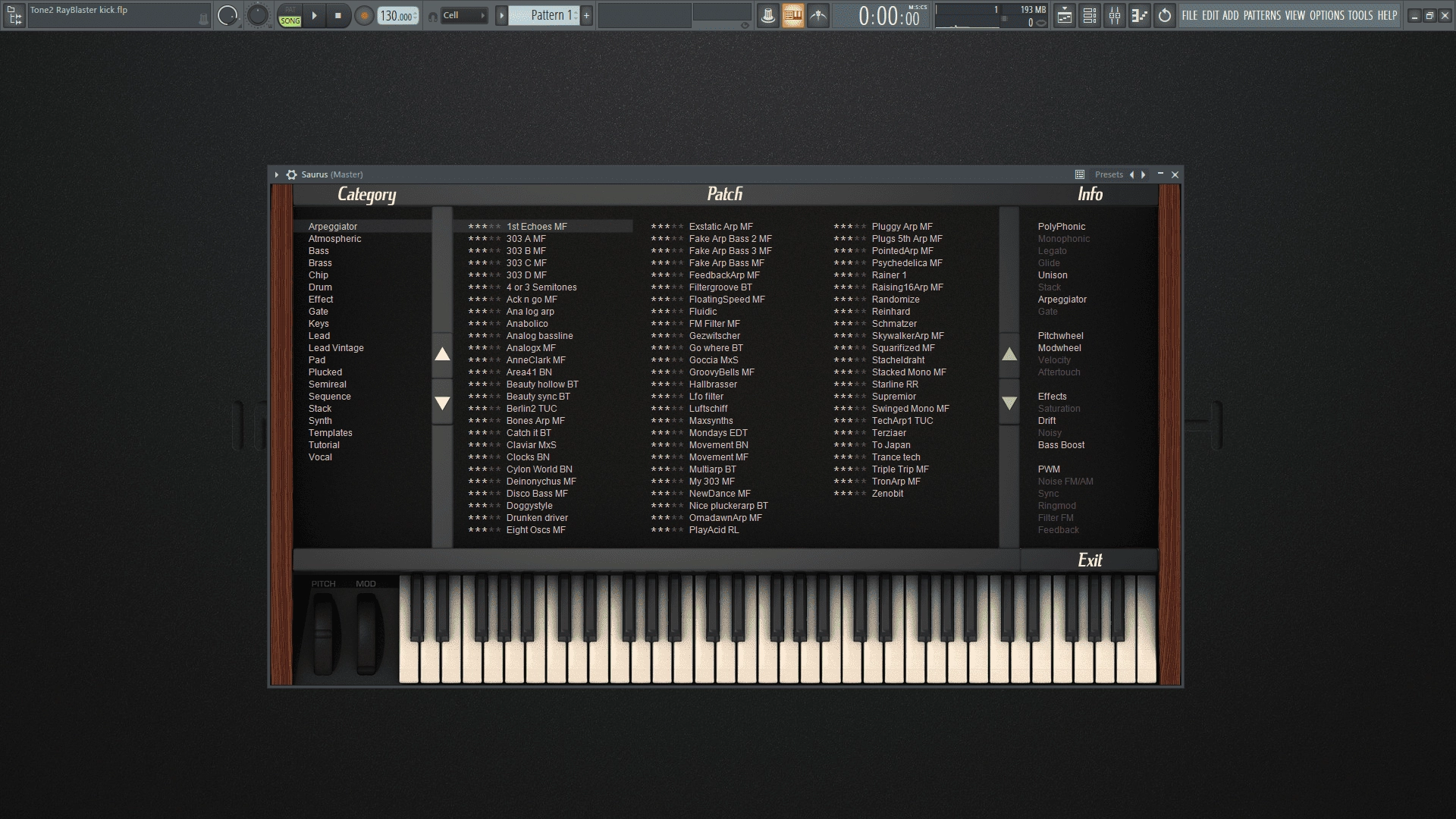Open the Playlist window icon
The image size is (1456, 819).
[x=1065, y=15]
